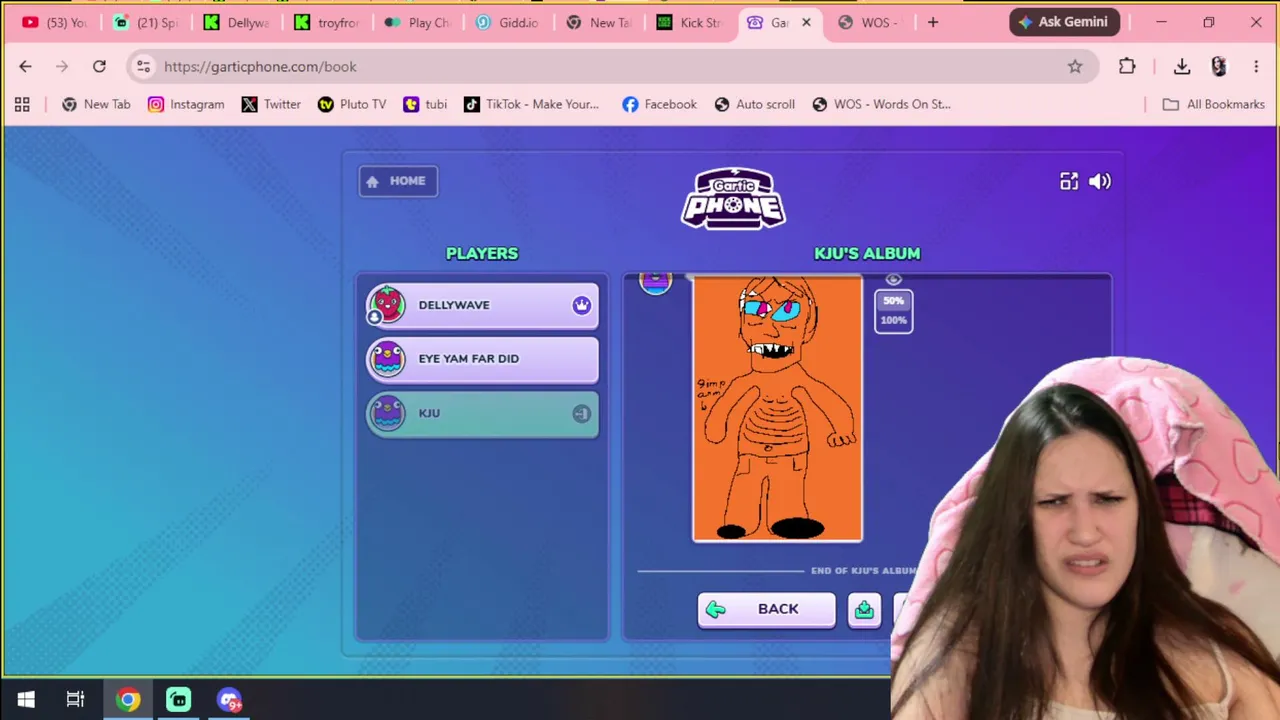Open the Windows Start menu
This screenshot has height=720, width=1280.
coord(26,699)
